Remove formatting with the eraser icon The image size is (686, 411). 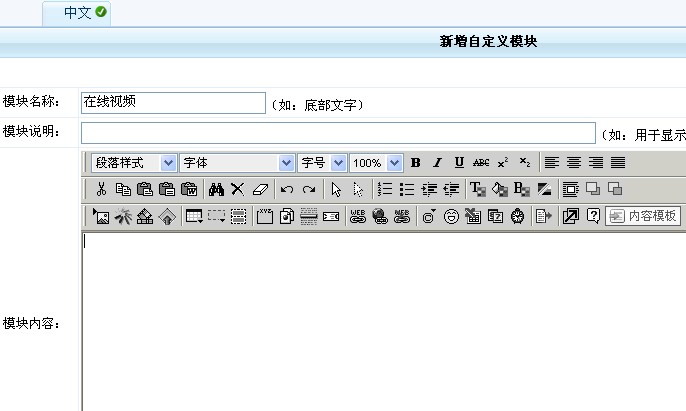tap(260, 189)
